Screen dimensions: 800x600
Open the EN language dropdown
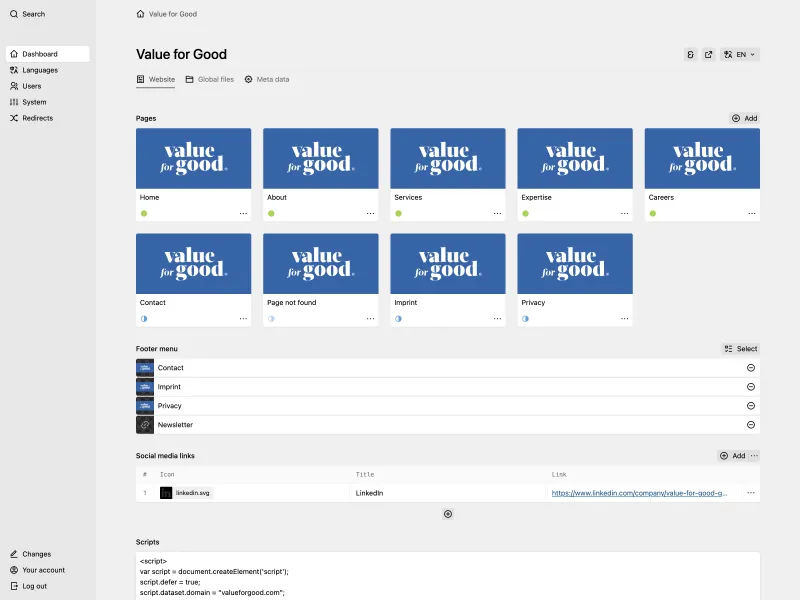(x=746, y=54)
